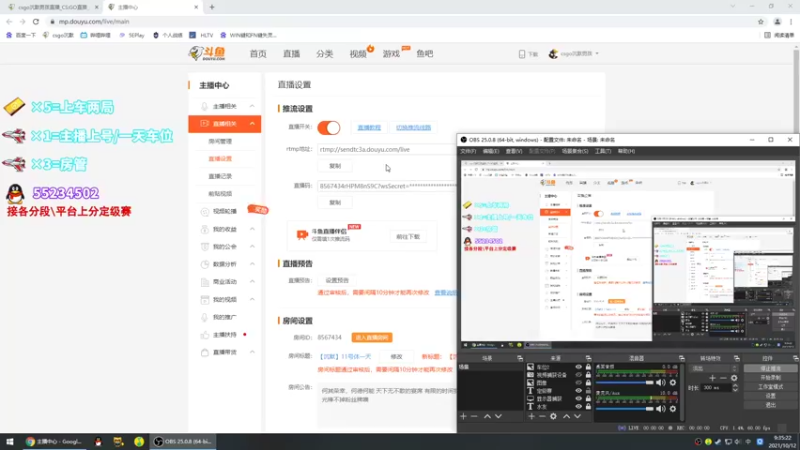Remove selected scene with the minus icon
The width and height of the screenshot is (800, 450).
pos(474,416)
